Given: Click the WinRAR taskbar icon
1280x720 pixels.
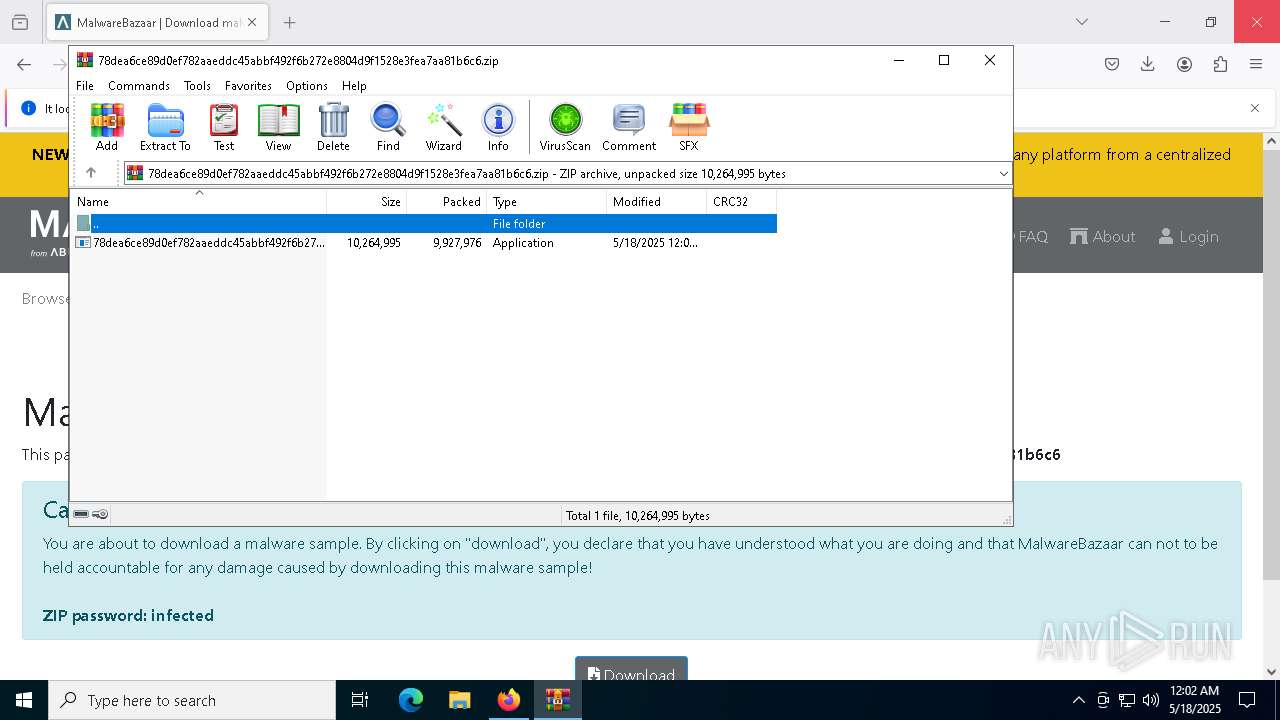Looking at the screenshot, I should point(558,700).
